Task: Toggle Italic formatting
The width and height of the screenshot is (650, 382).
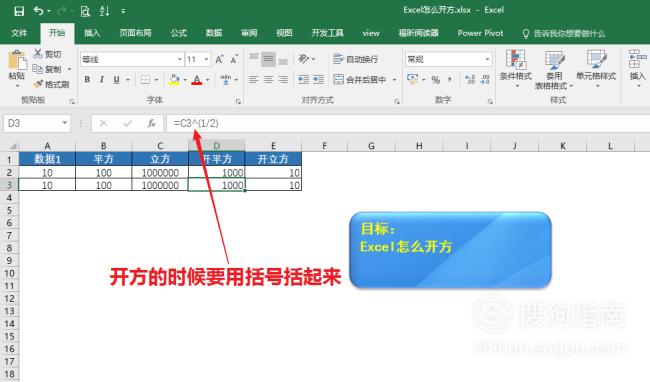Action: 102,80
